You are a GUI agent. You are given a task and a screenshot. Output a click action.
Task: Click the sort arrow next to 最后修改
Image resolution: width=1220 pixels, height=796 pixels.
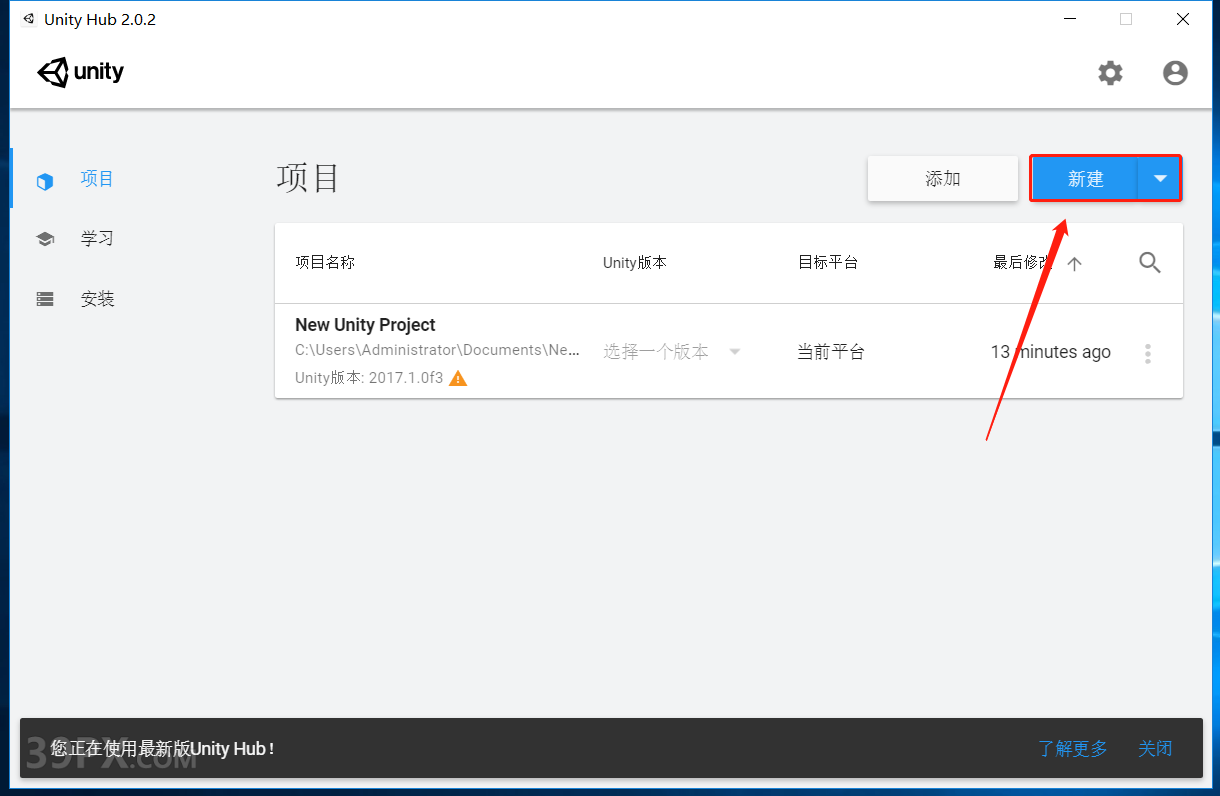[1075, 264]
